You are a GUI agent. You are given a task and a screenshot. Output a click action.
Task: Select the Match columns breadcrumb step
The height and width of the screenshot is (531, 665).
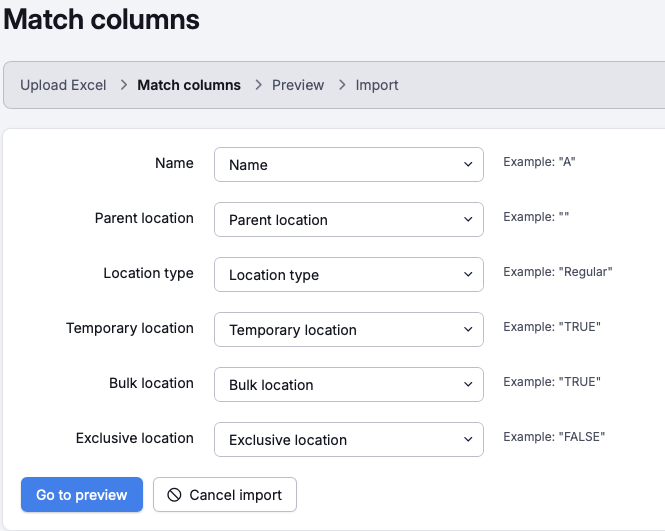189,85
